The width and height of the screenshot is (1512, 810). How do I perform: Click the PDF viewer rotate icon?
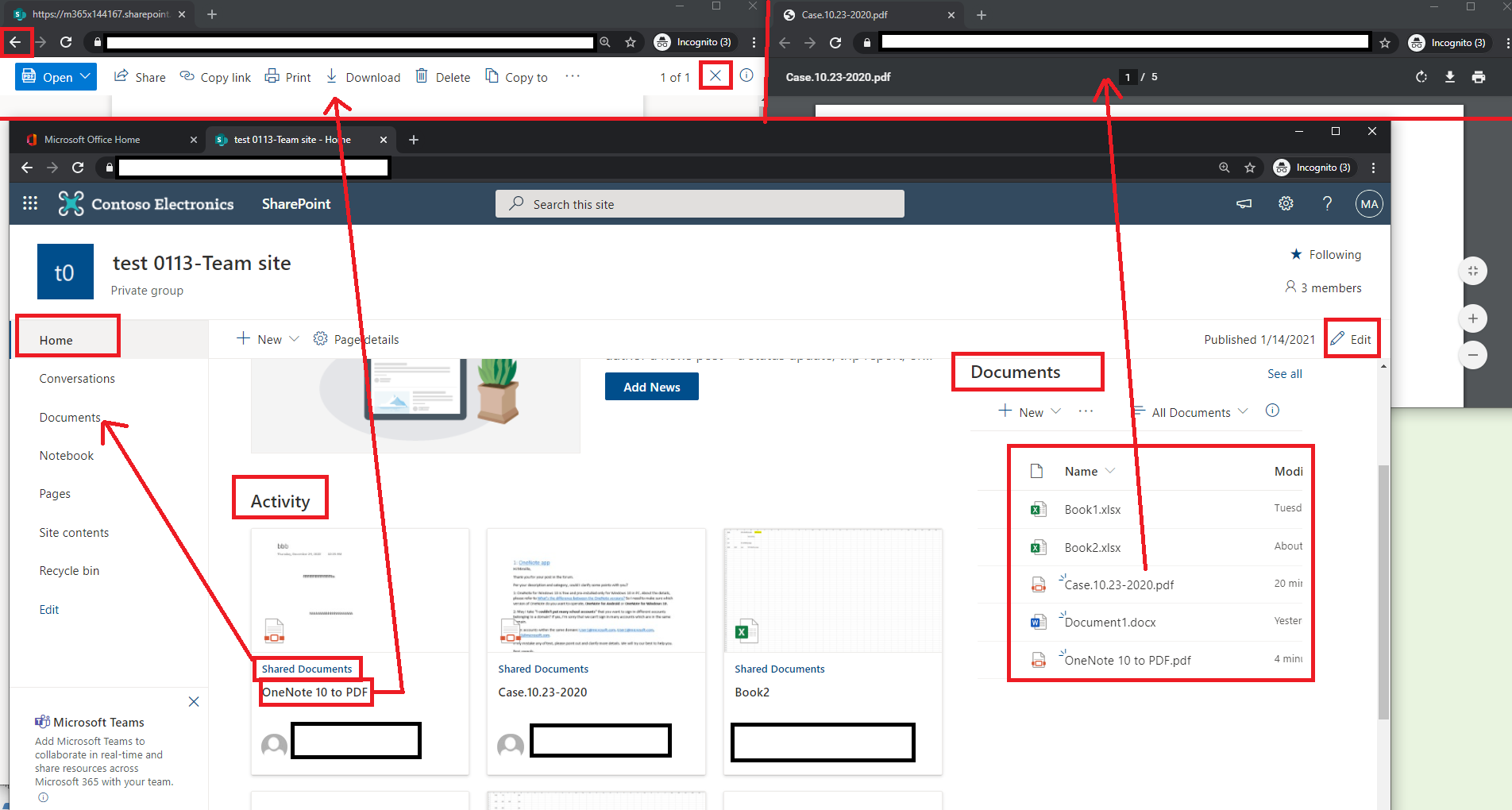(1421, 77)
